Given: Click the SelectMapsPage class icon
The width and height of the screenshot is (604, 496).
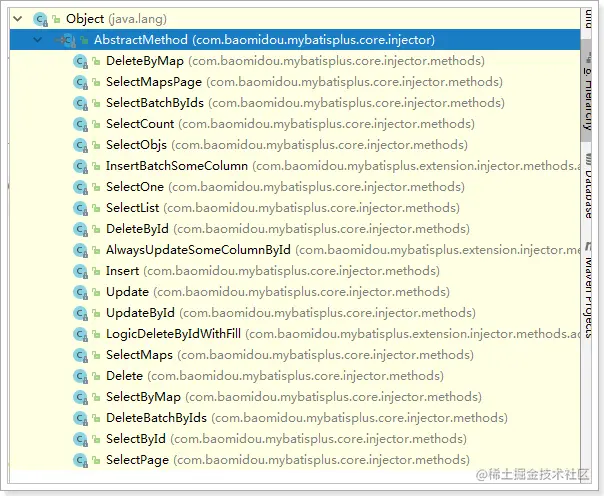Looking at the screenshot, I should click(81, 82).
